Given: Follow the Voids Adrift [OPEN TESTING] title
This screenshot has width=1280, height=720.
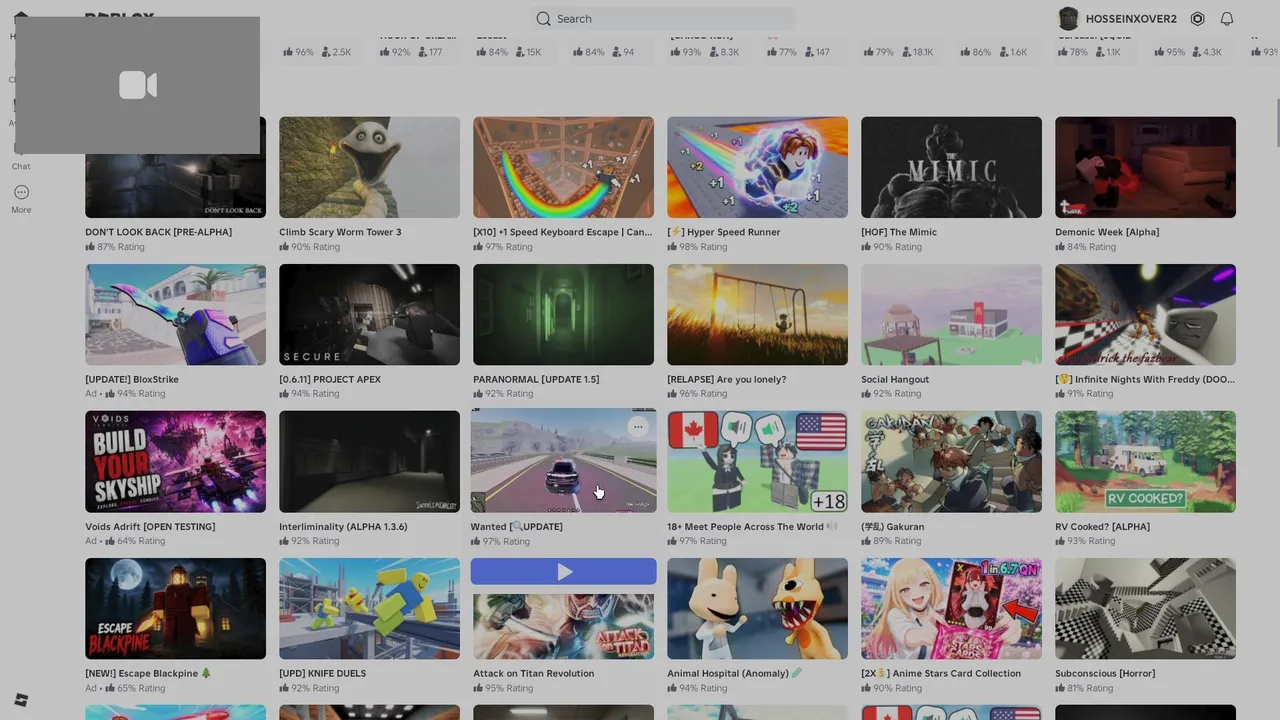Looking at the screenshot, I should 150,527.
